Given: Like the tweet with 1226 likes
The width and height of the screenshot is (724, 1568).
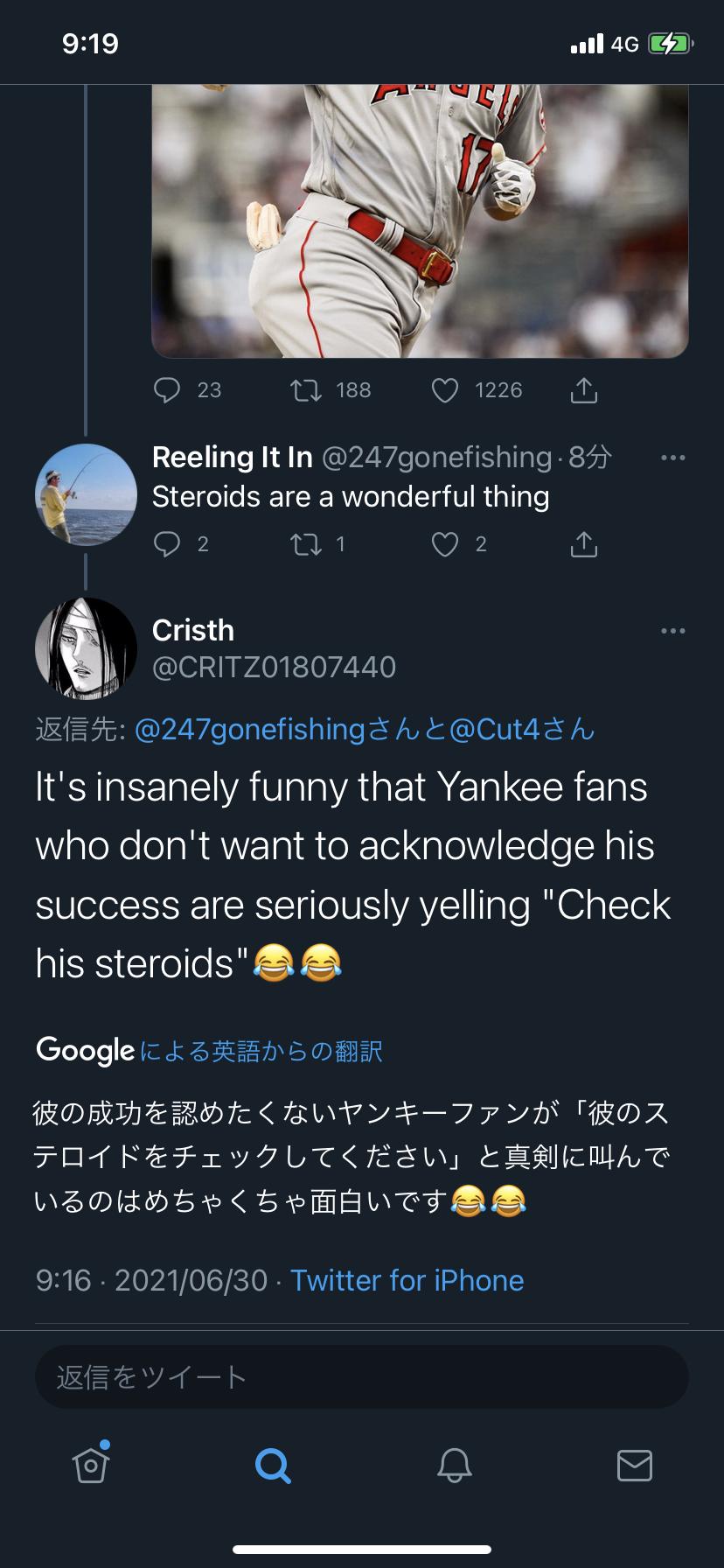Looking at the screenshot, I should [445, 389].
